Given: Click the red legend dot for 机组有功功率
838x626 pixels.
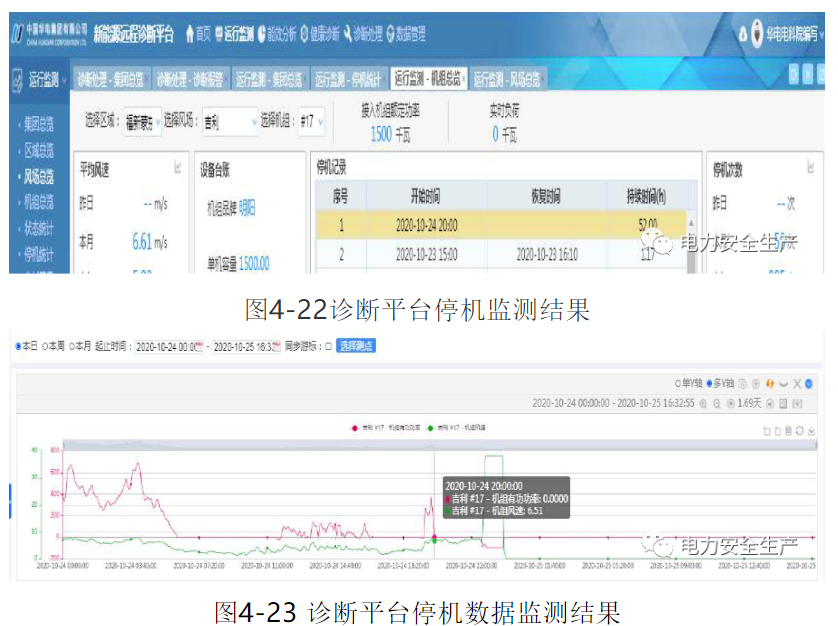Looking at the screenshot, I should 355,429.
